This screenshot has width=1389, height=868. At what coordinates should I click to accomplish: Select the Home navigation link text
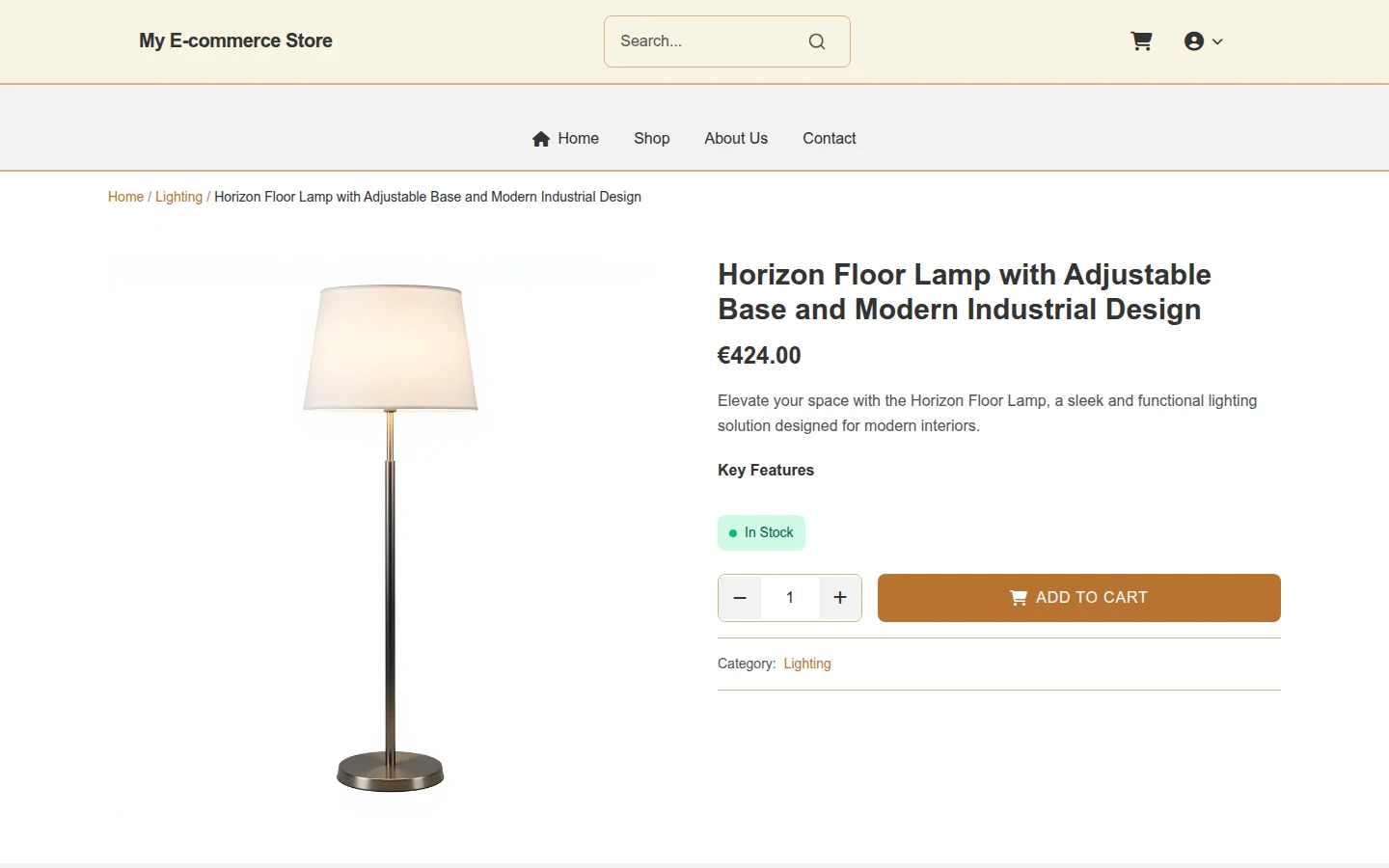579,139
